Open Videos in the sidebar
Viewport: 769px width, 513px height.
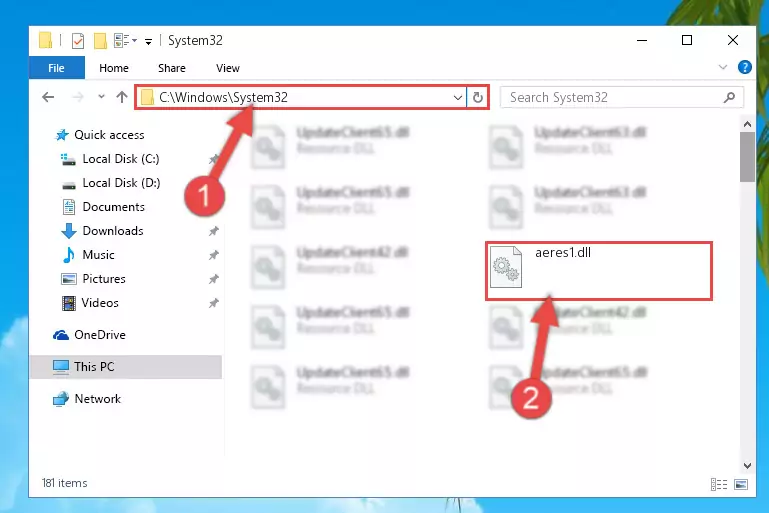coord(100,303)
